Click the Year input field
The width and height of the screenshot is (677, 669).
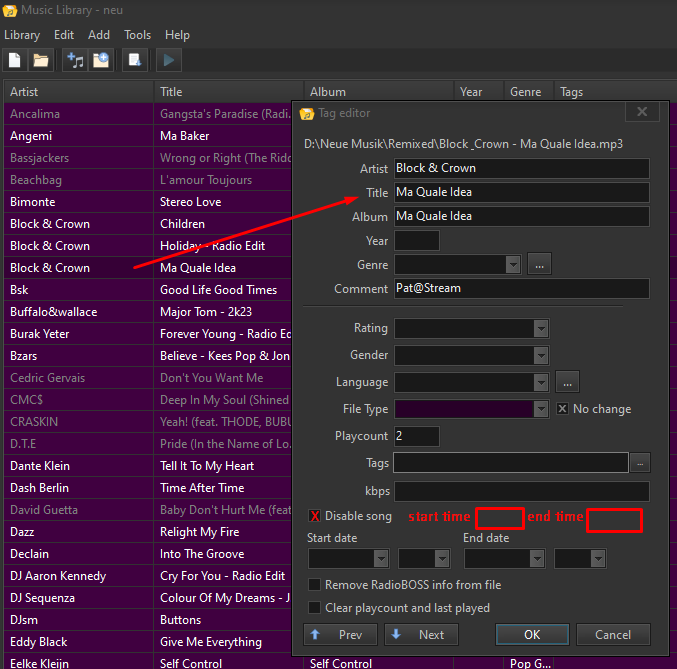pyautogui.click(x=417, y=241)
